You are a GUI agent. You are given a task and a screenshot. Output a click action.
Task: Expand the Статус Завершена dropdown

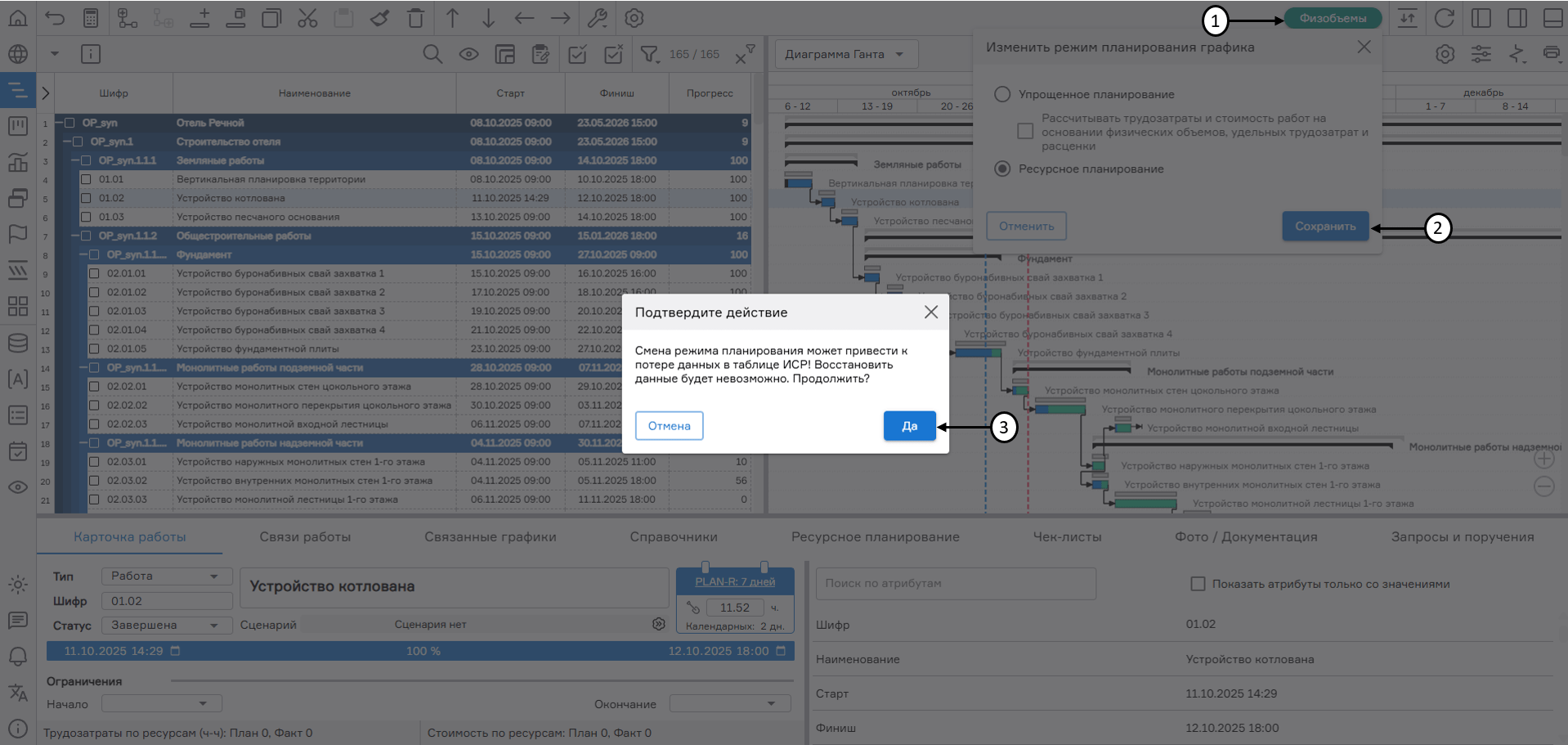point(166,626)
